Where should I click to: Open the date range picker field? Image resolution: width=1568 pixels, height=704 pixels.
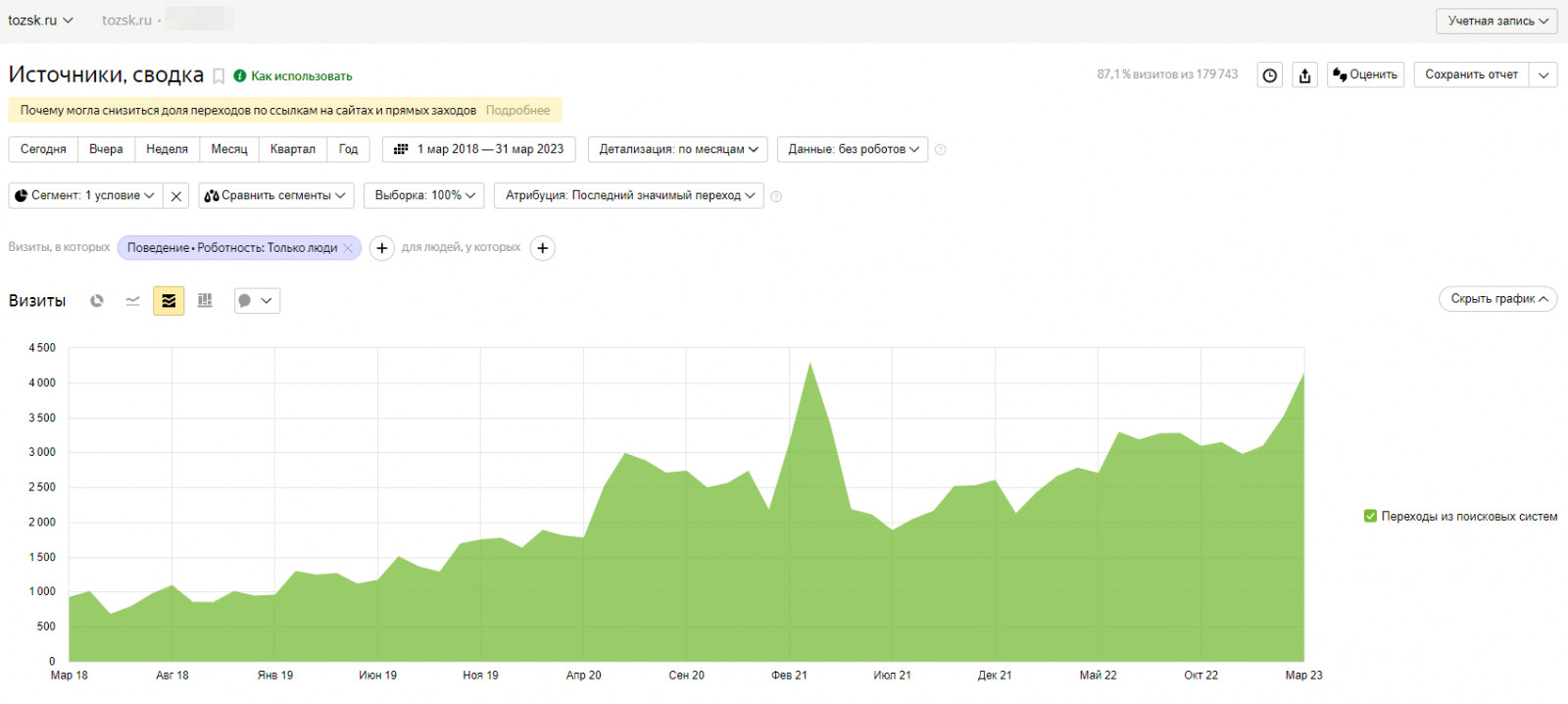(x=479, y=149)
